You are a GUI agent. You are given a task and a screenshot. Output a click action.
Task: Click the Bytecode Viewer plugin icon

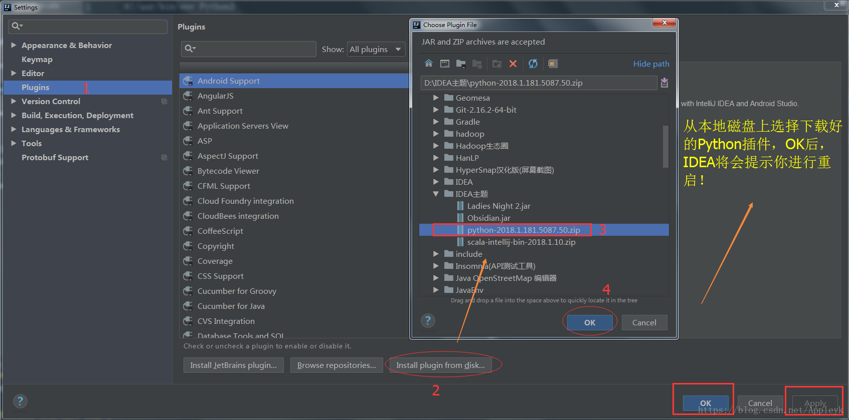click(188, 171)
